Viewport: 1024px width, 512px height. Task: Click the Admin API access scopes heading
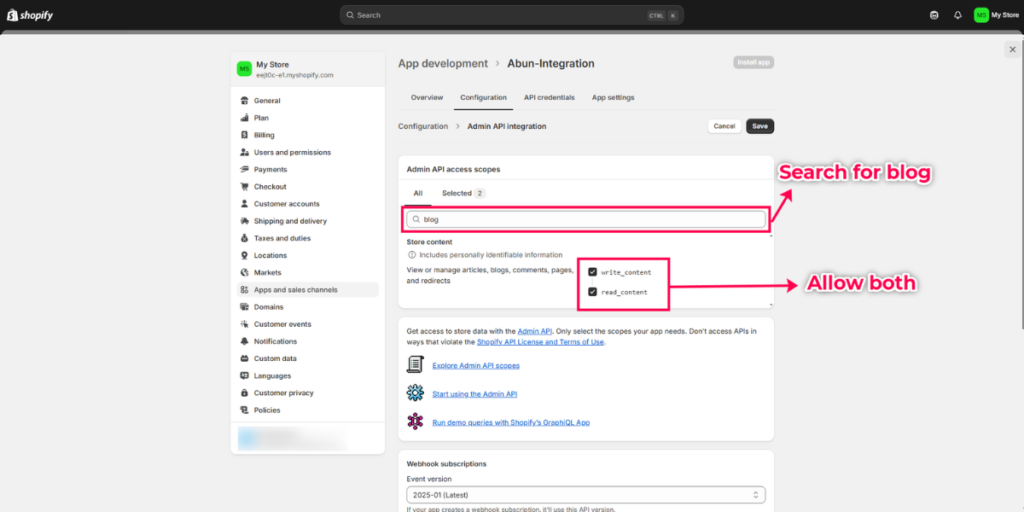pos(453,169)
